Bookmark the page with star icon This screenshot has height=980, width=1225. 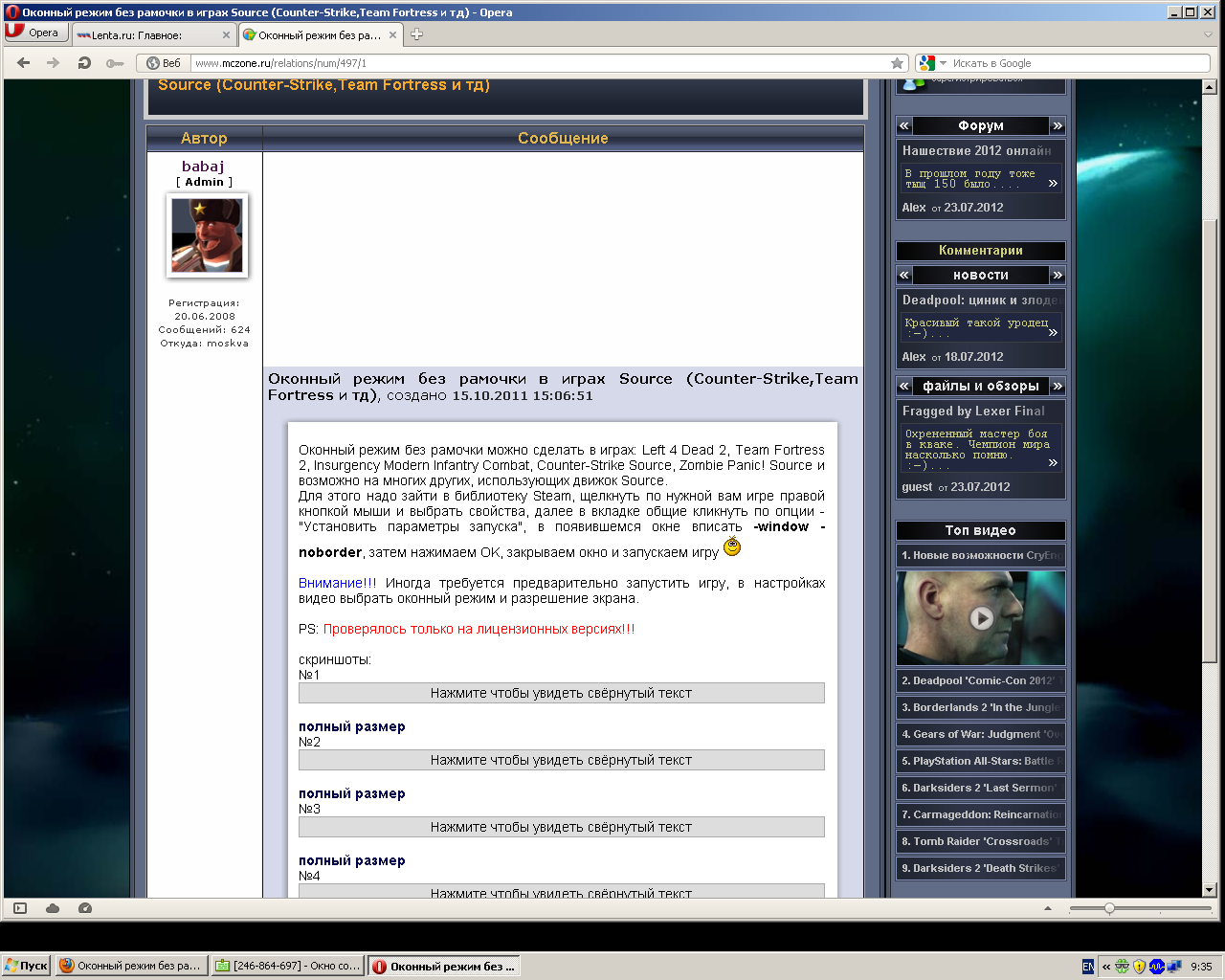(897, 63)
